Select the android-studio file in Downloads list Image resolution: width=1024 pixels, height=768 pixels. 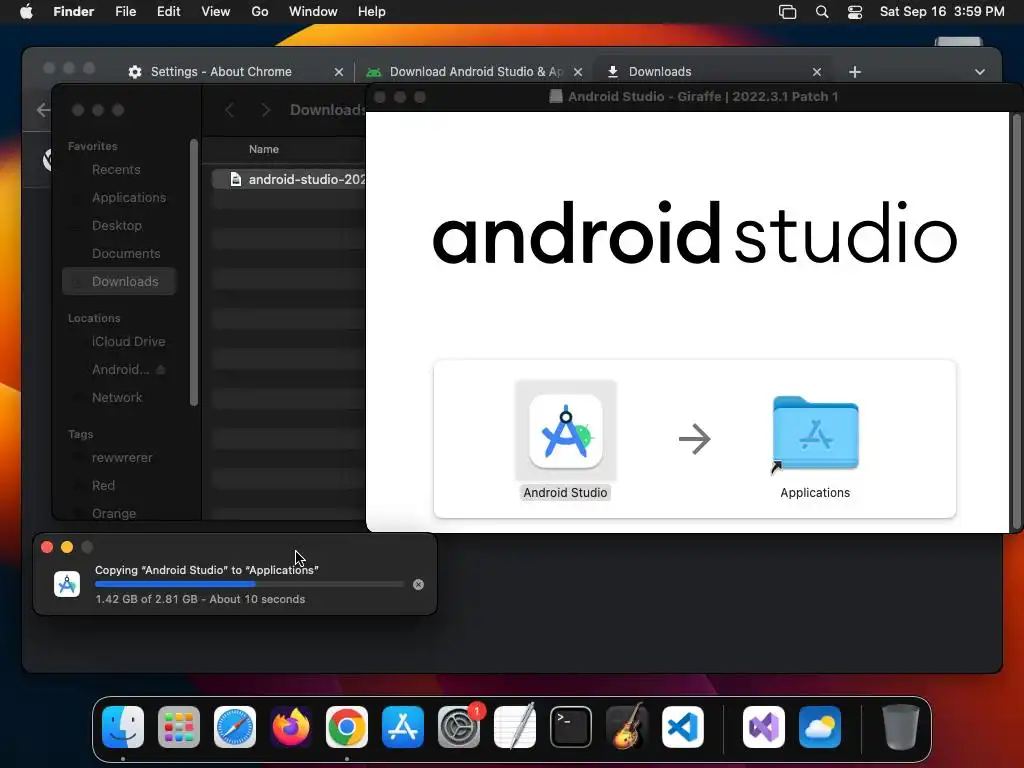click(289, 179)
